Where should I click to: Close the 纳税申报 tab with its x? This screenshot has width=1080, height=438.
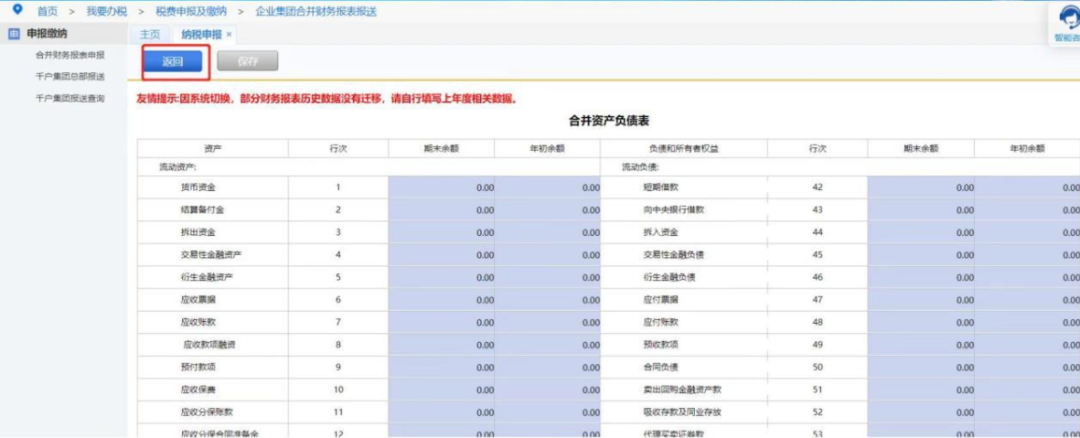[x=229, y=34]
